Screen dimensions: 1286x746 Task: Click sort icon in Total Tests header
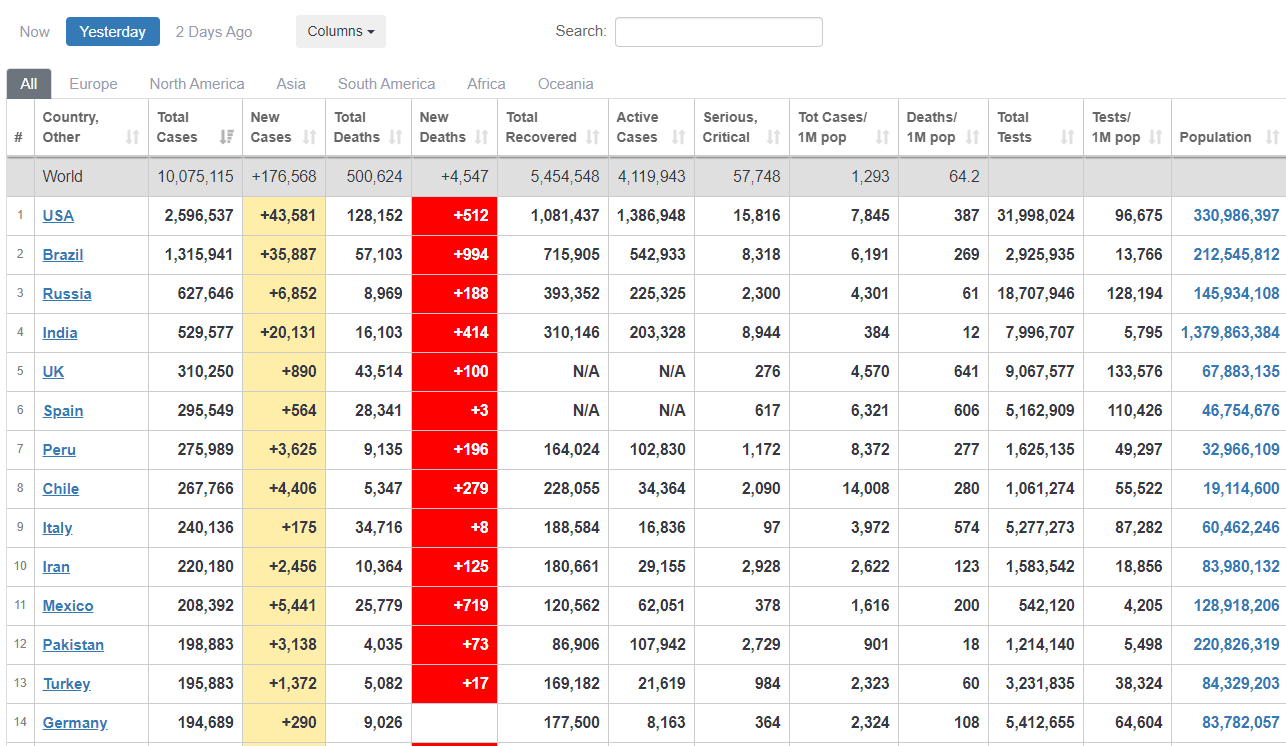click(x=1067, y=137)
